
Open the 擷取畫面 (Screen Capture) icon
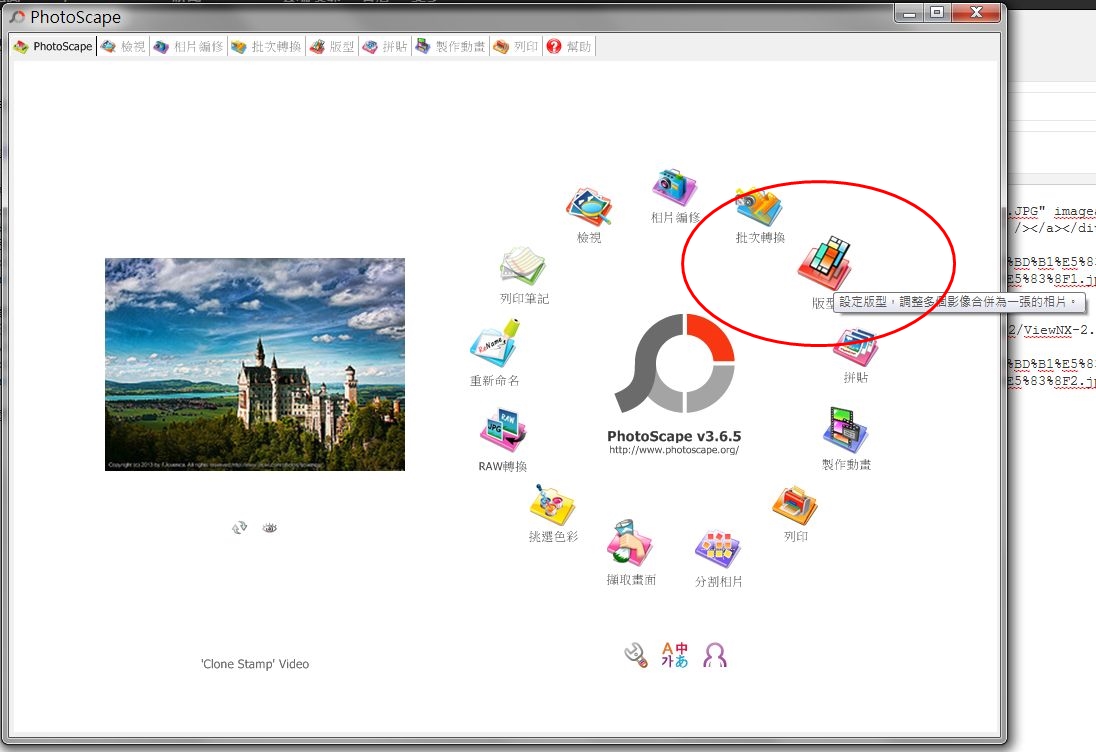coord(630,542)
